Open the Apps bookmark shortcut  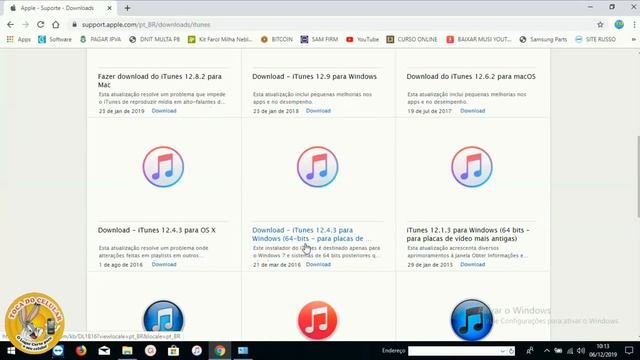pos(19,40)
